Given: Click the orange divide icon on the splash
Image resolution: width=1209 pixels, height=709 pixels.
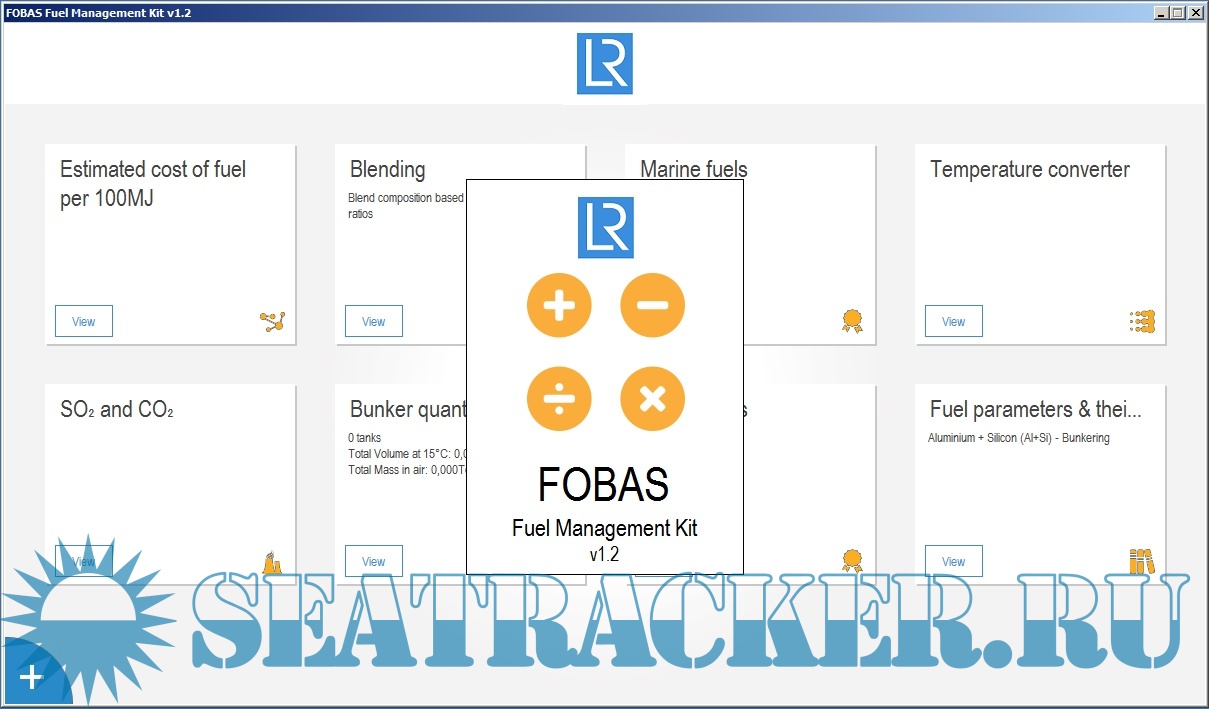Looking at the screenshot, I should (x=559, y=399).
